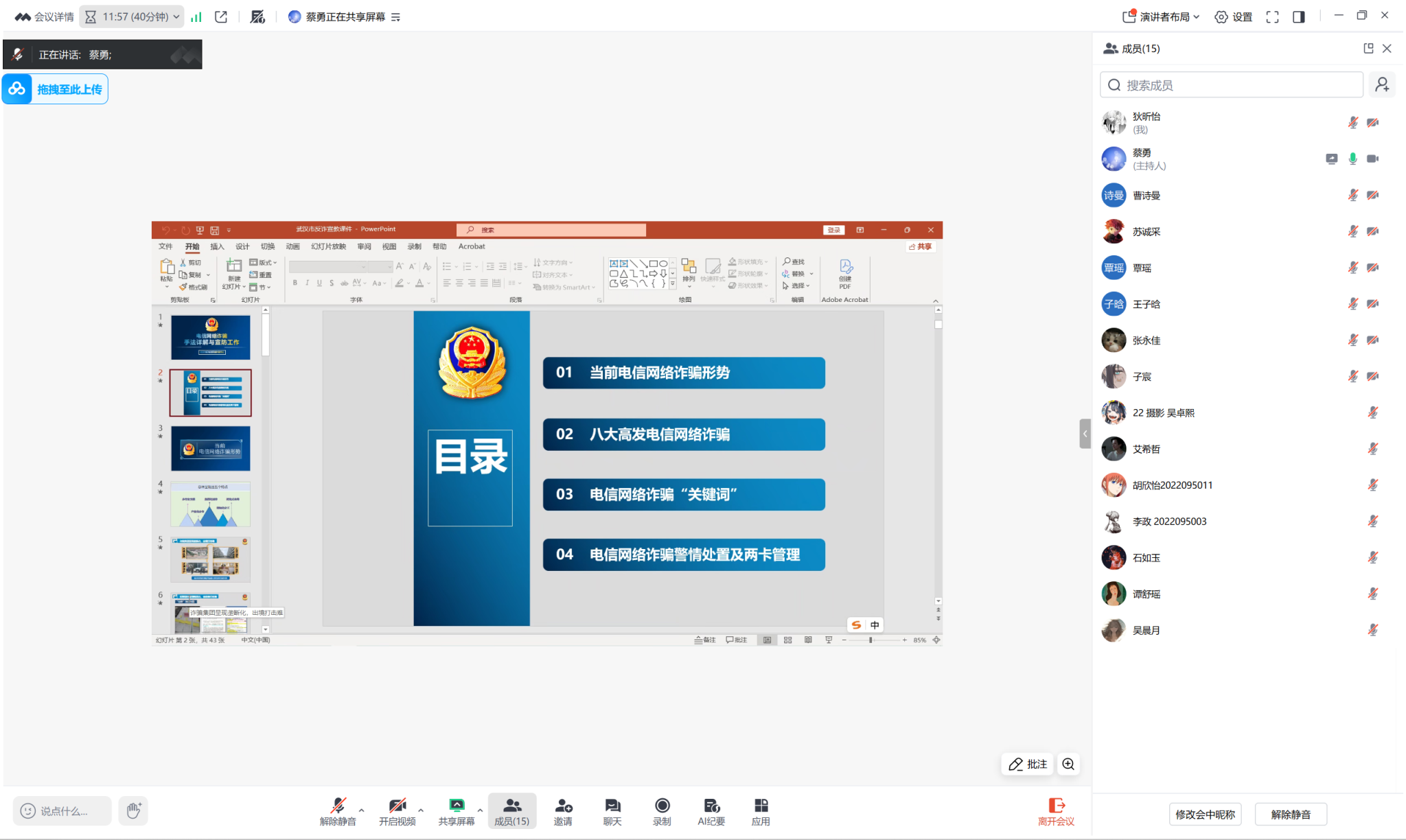Raise hand using the hand icon
The image size is (1406, 840).
pos(133,810)
